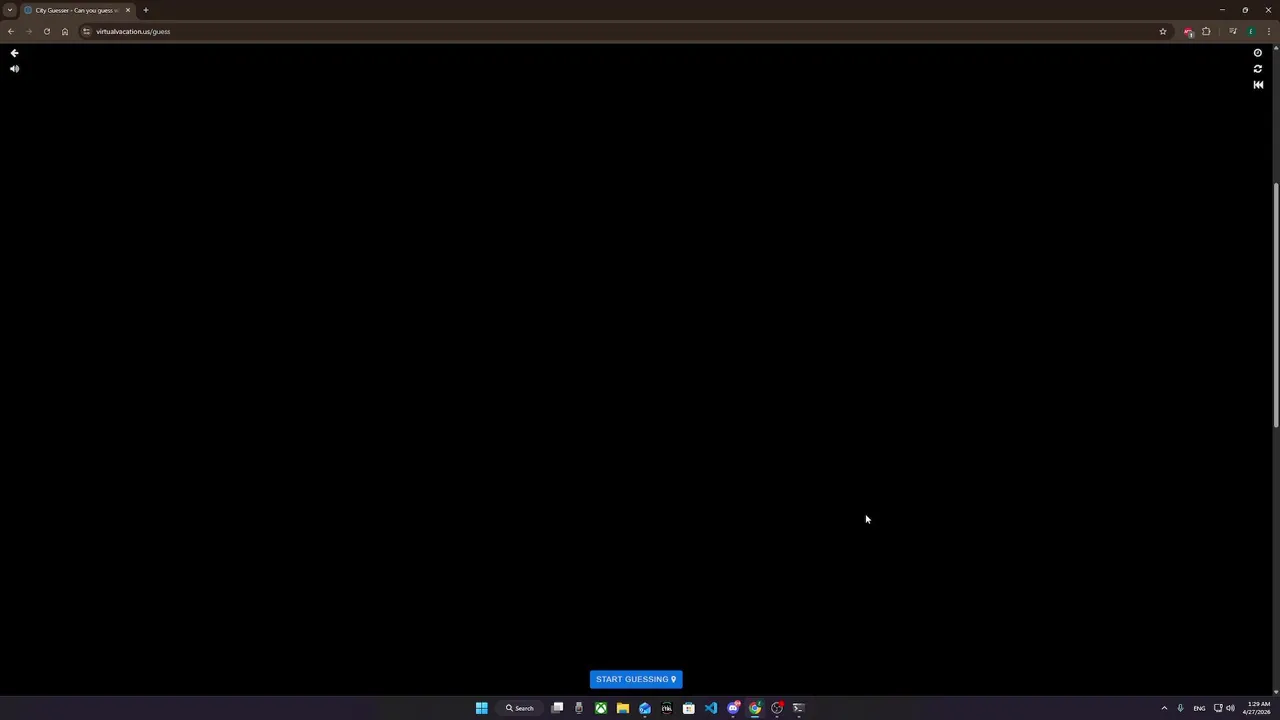The height and width of the screenshot is (720, 1280).
Task: Click the microphone icon in system tray
Action: [x=1181, y=708]
